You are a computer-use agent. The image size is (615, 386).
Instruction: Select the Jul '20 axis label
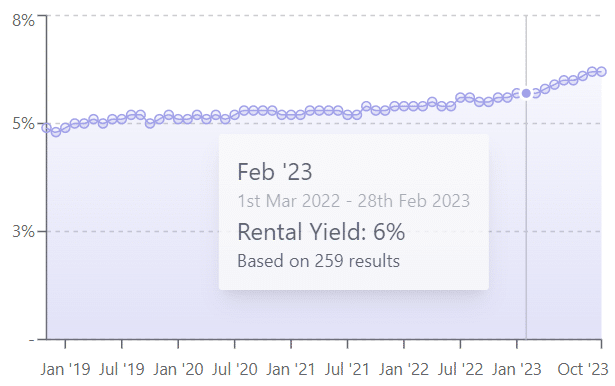coord(235,369)
